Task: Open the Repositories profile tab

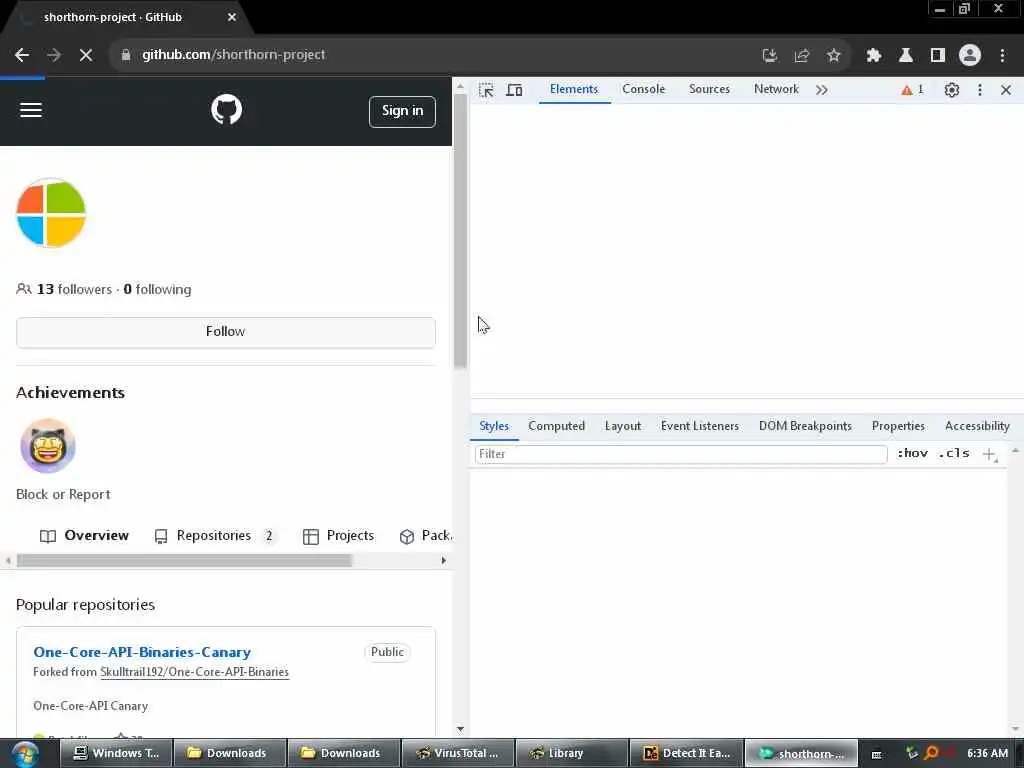Action: point(215,536)
